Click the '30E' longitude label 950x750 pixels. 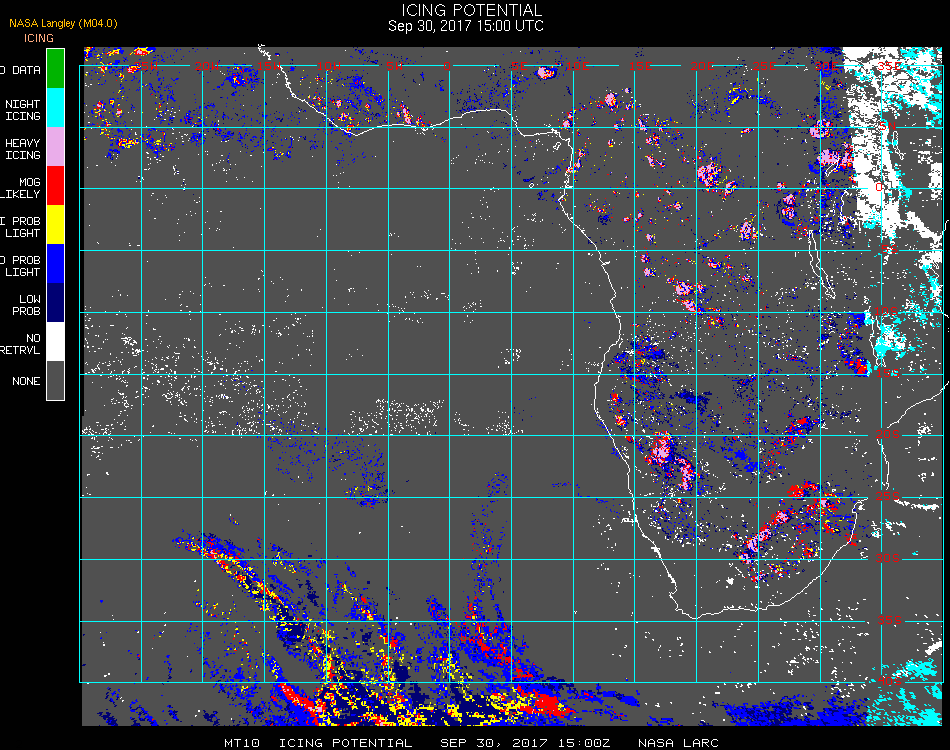[x=827, y=66]
